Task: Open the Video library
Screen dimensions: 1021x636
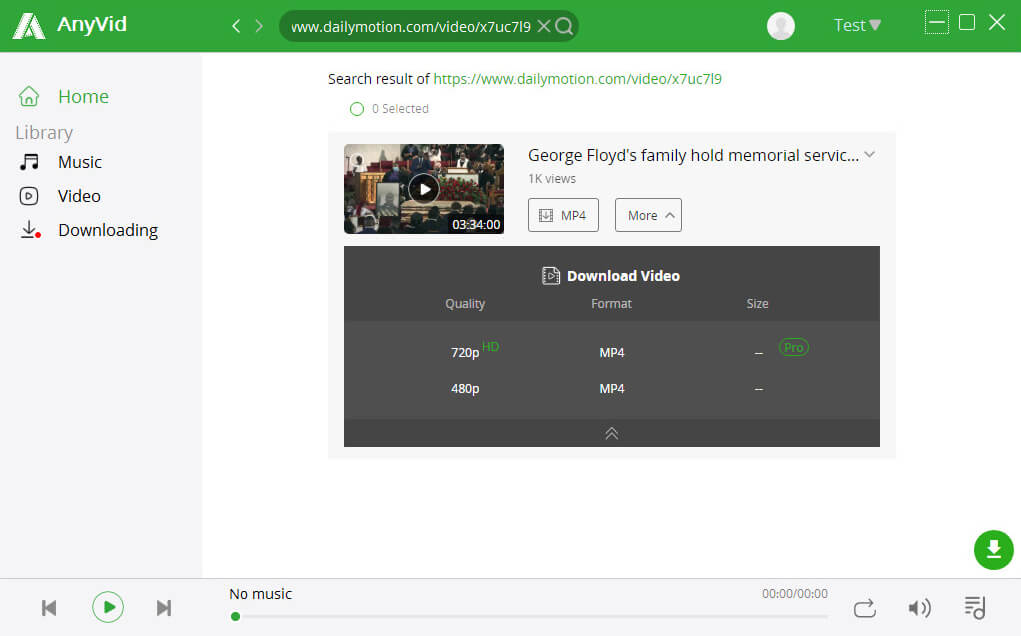Action: [x=79, y=196]
